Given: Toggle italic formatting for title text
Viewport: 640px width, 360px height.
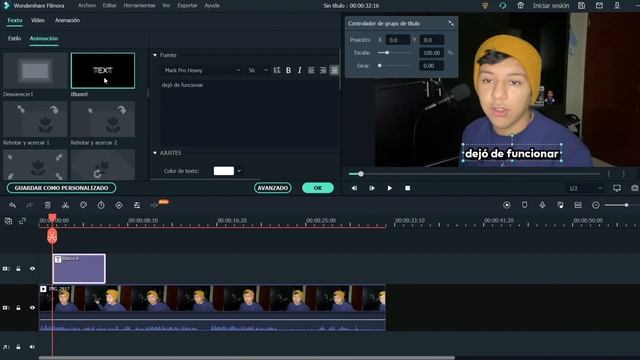Looking at the screenshot, I should [x=300, y=70].
